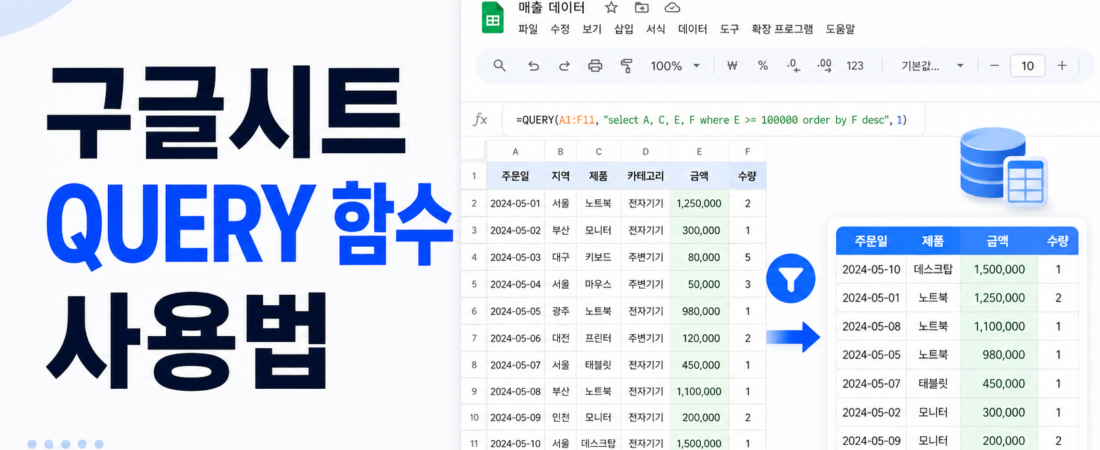
Task: Apply won currency format
Action: pos(732,65)
